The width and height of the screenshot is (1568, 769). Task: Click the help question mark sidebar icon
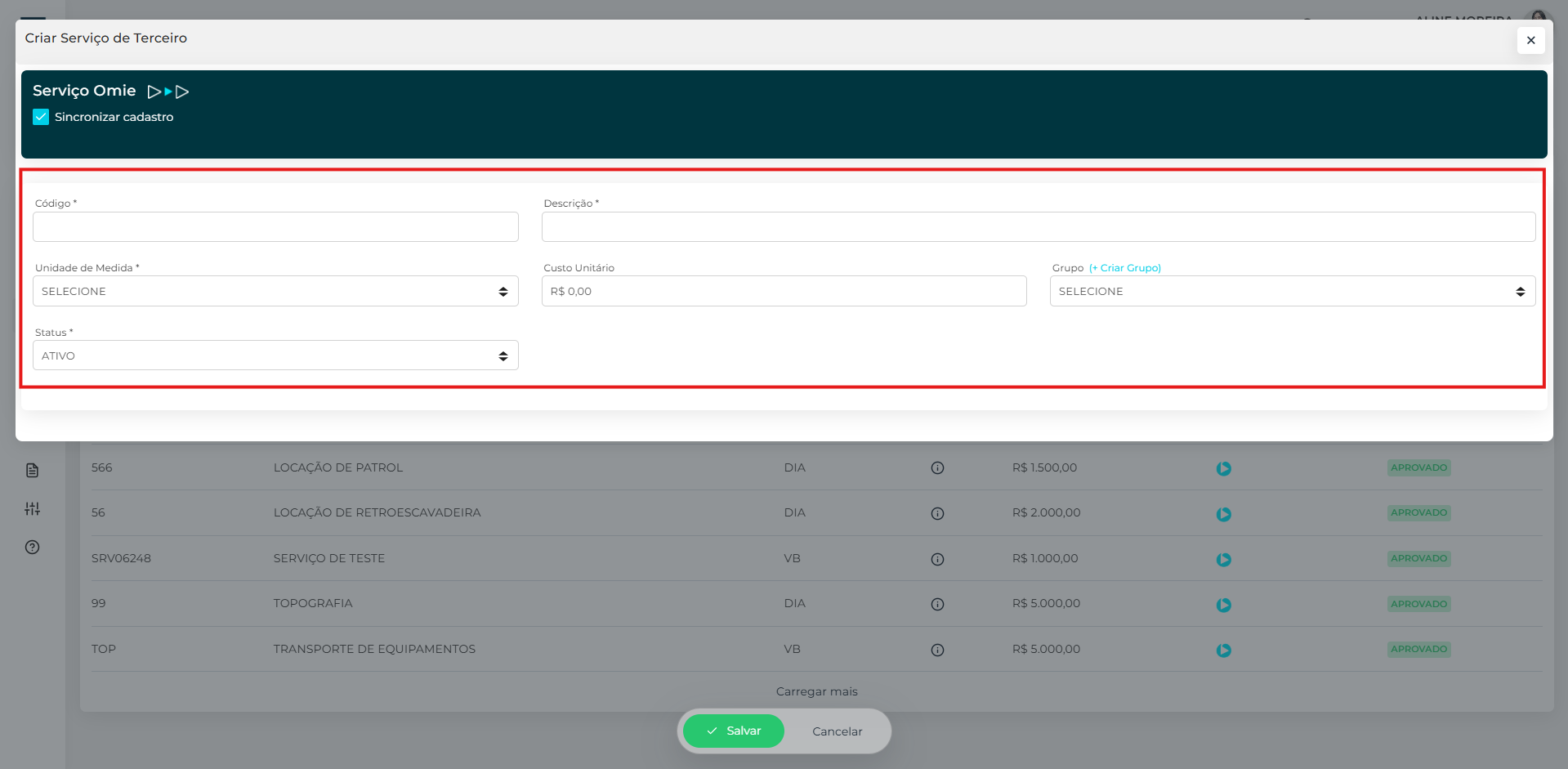point(32,547)
